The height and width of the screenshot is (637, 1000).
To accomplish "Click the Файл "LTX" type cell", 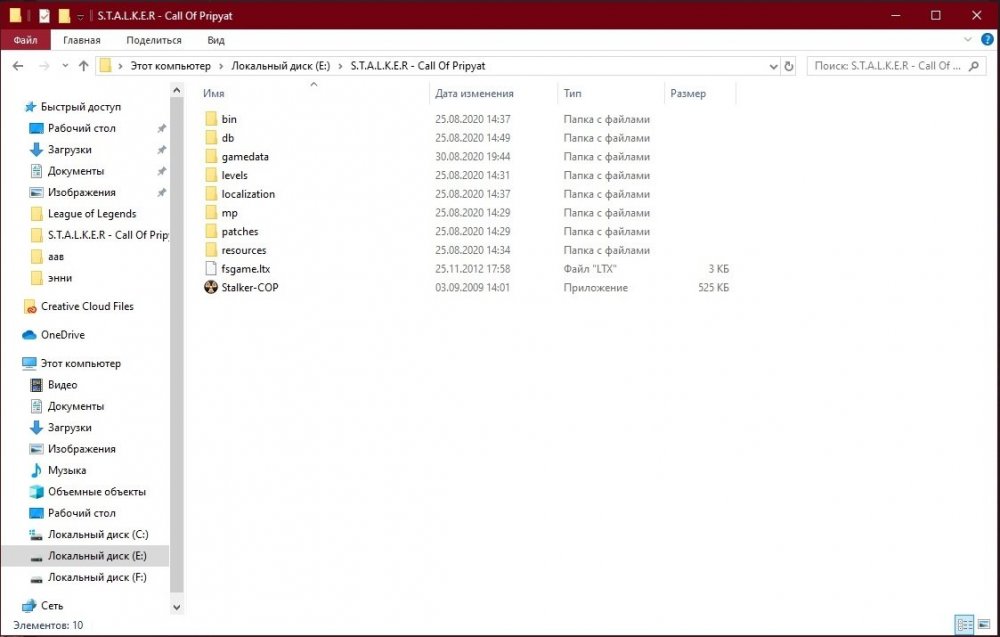I will [589, 268].
